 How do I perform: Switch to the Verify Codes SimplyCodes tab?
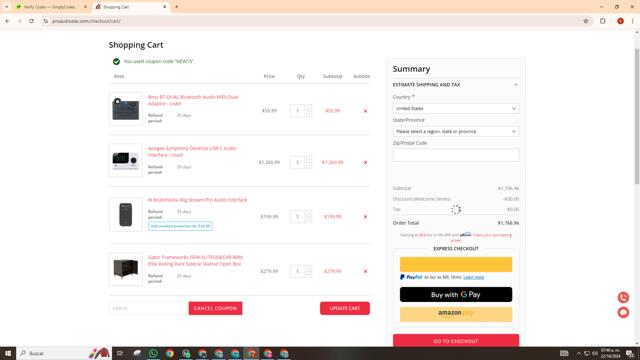[49, 7]
